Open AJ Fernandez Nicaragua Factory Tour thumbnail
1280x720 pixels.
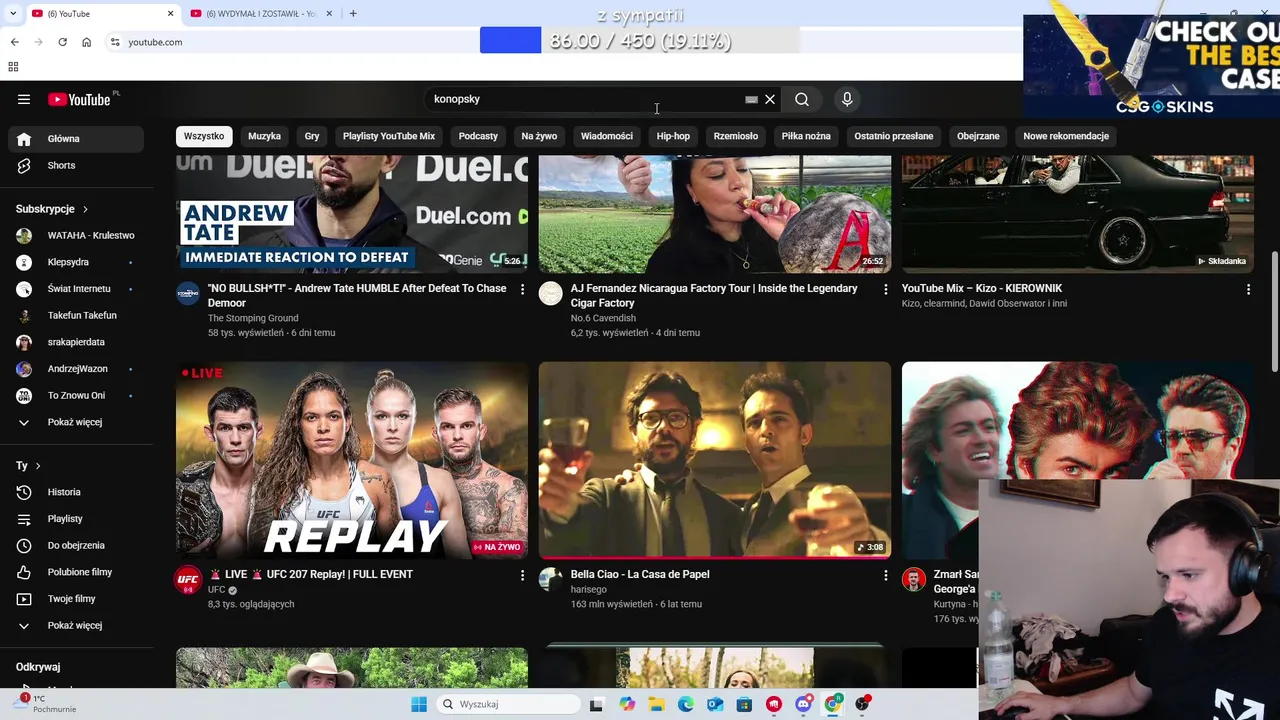point(715,214)
